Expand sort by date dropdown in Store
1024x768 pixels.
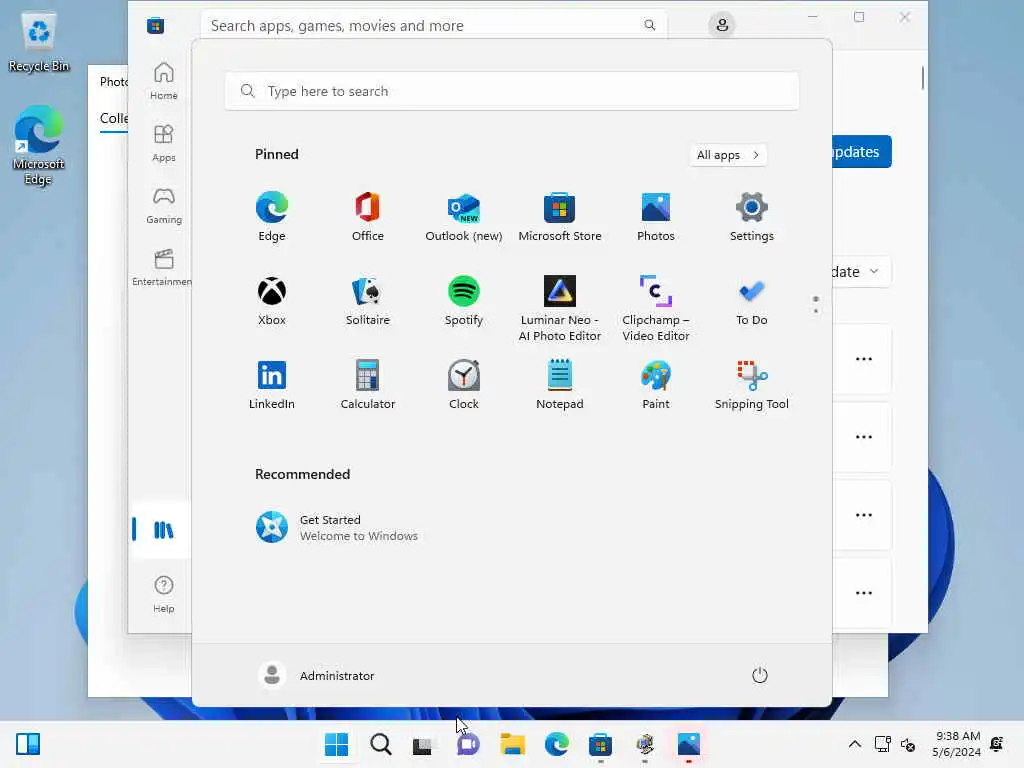(862, 272)
